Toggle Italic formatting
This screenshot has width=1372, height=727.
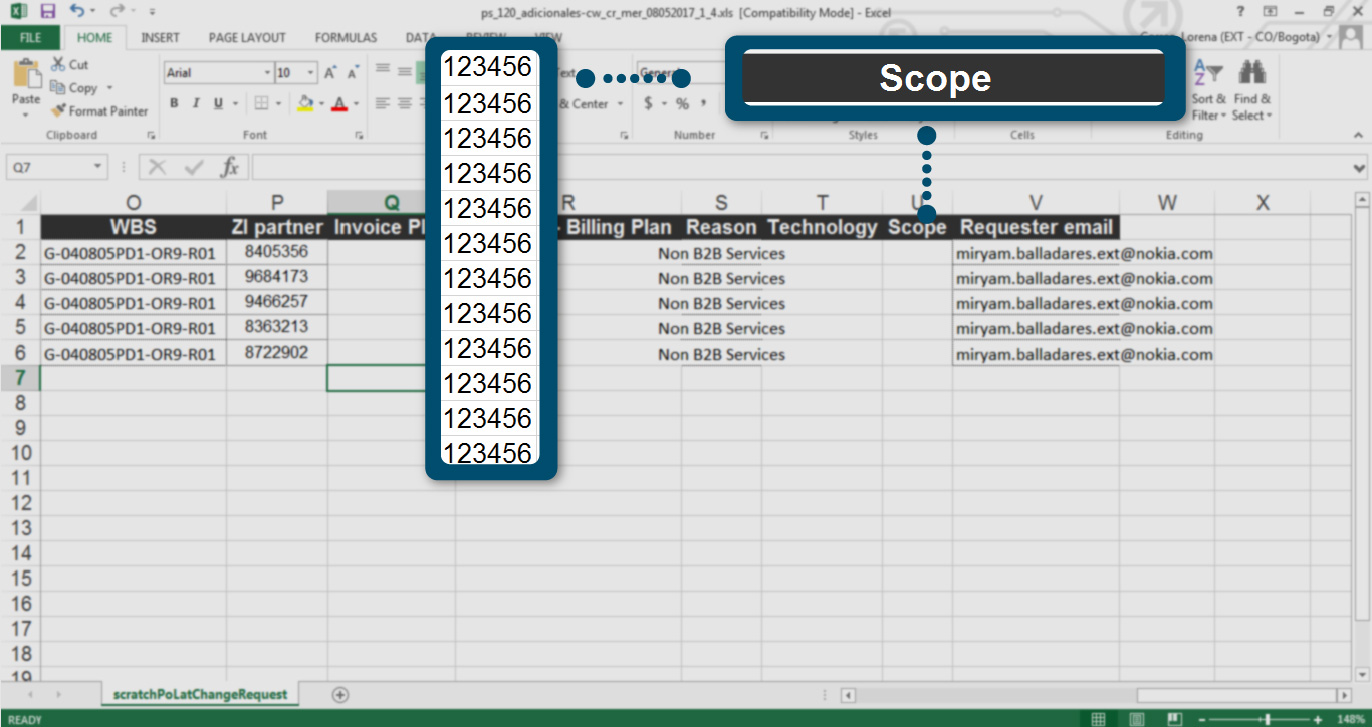(195, 103)
